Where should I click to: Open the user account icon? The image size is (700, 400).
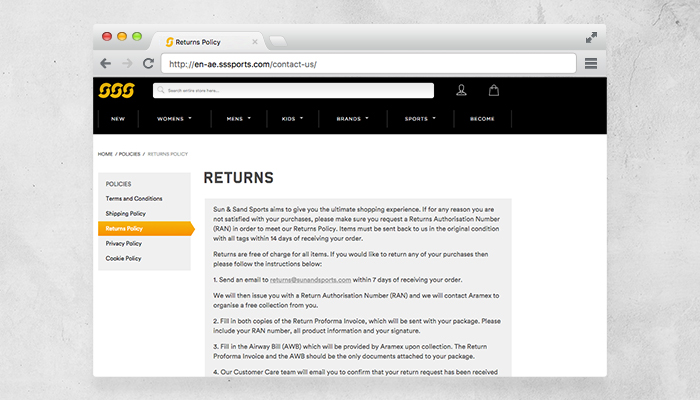461,90
